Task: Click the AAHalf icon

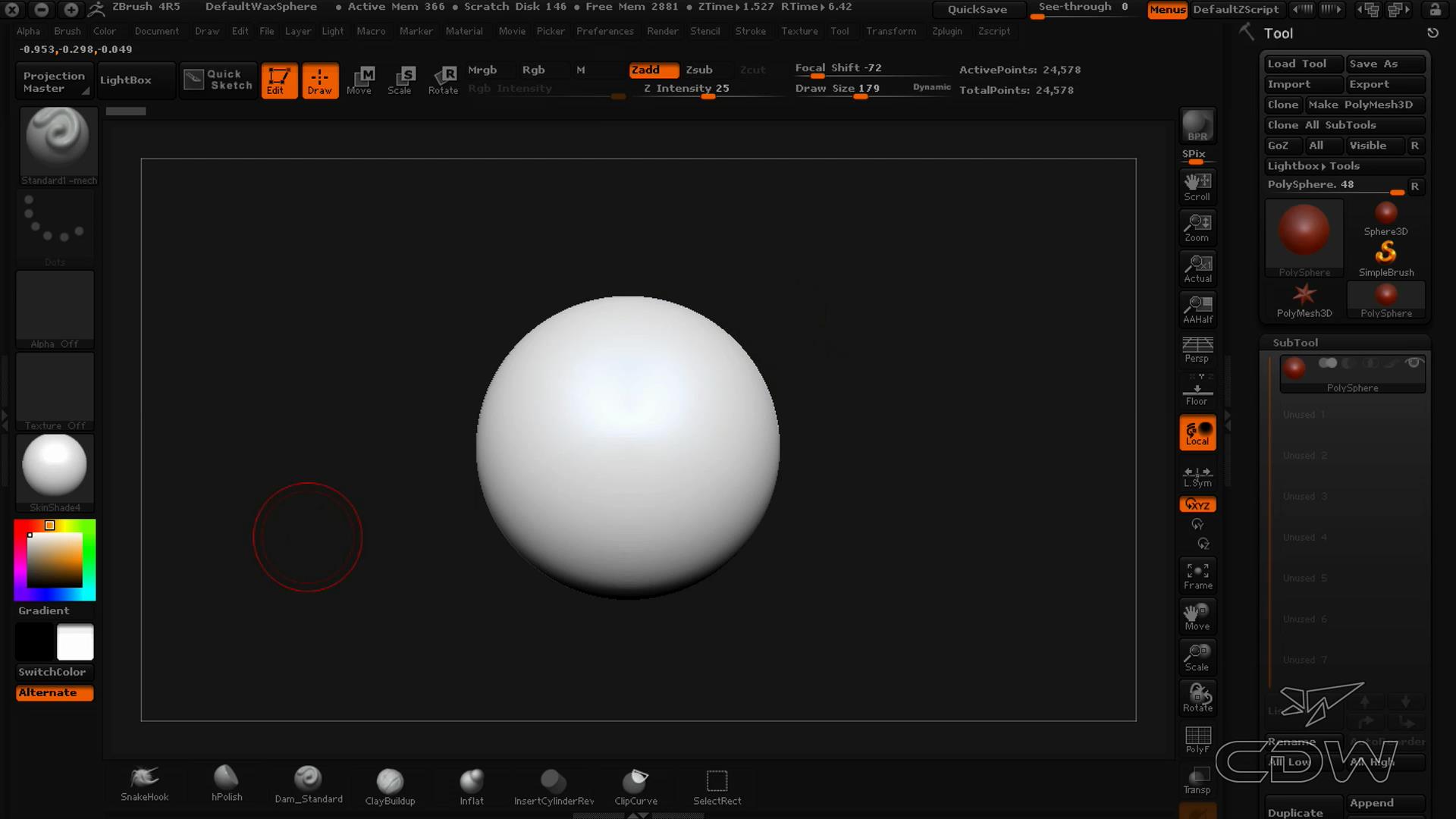Action: [1197, 309]
